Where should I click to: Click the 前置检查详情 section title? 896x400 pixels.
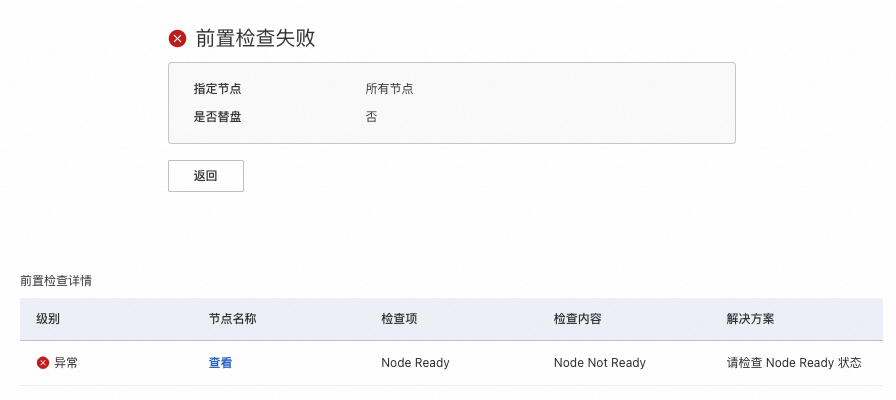click(x=56, y=281)
